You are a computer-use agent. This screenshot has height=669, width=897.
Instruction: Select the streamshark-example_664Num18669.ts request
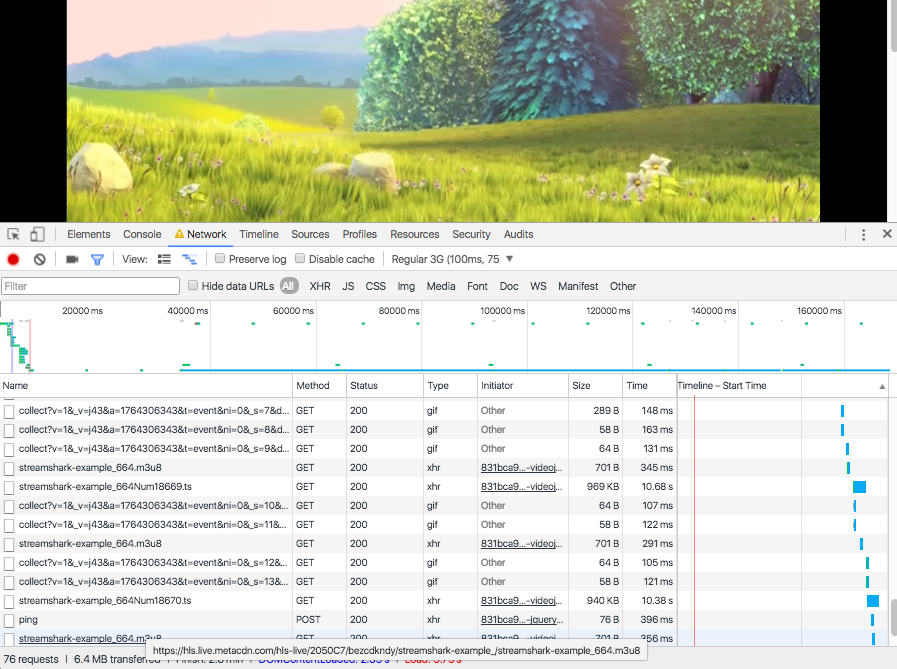pyautogui.click(x=105, y=486)
